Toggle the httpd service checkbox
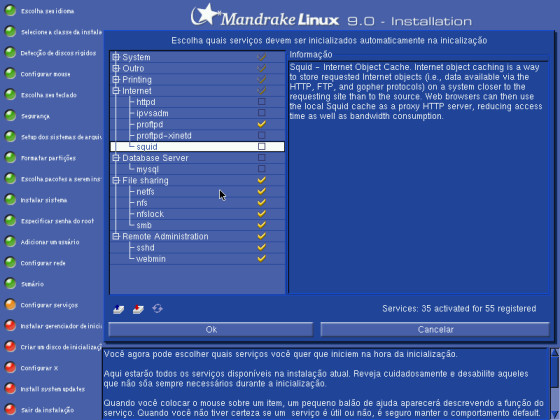 coord(262,102)
